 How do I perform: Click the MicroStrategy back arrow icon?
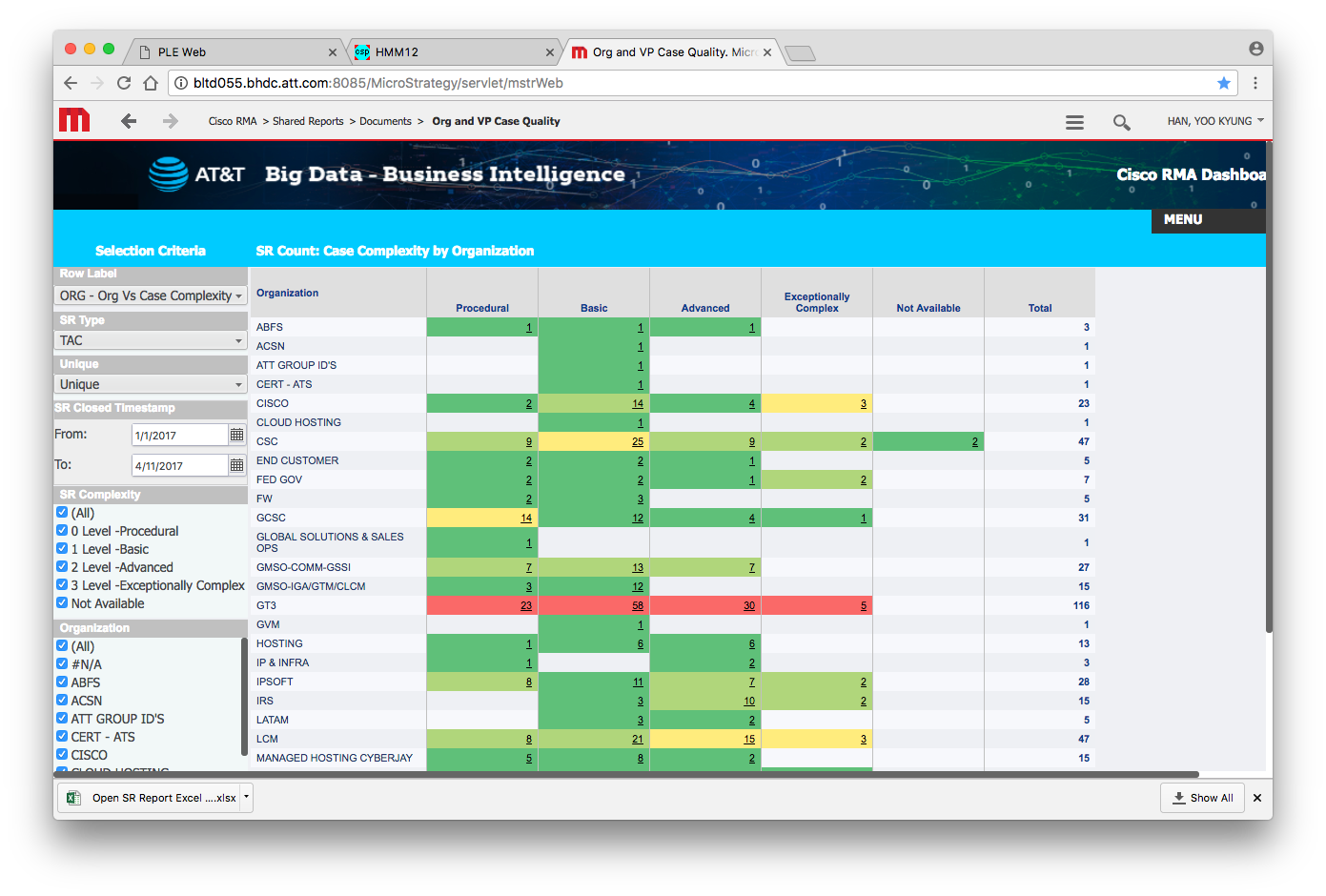(x=129, y=121)
